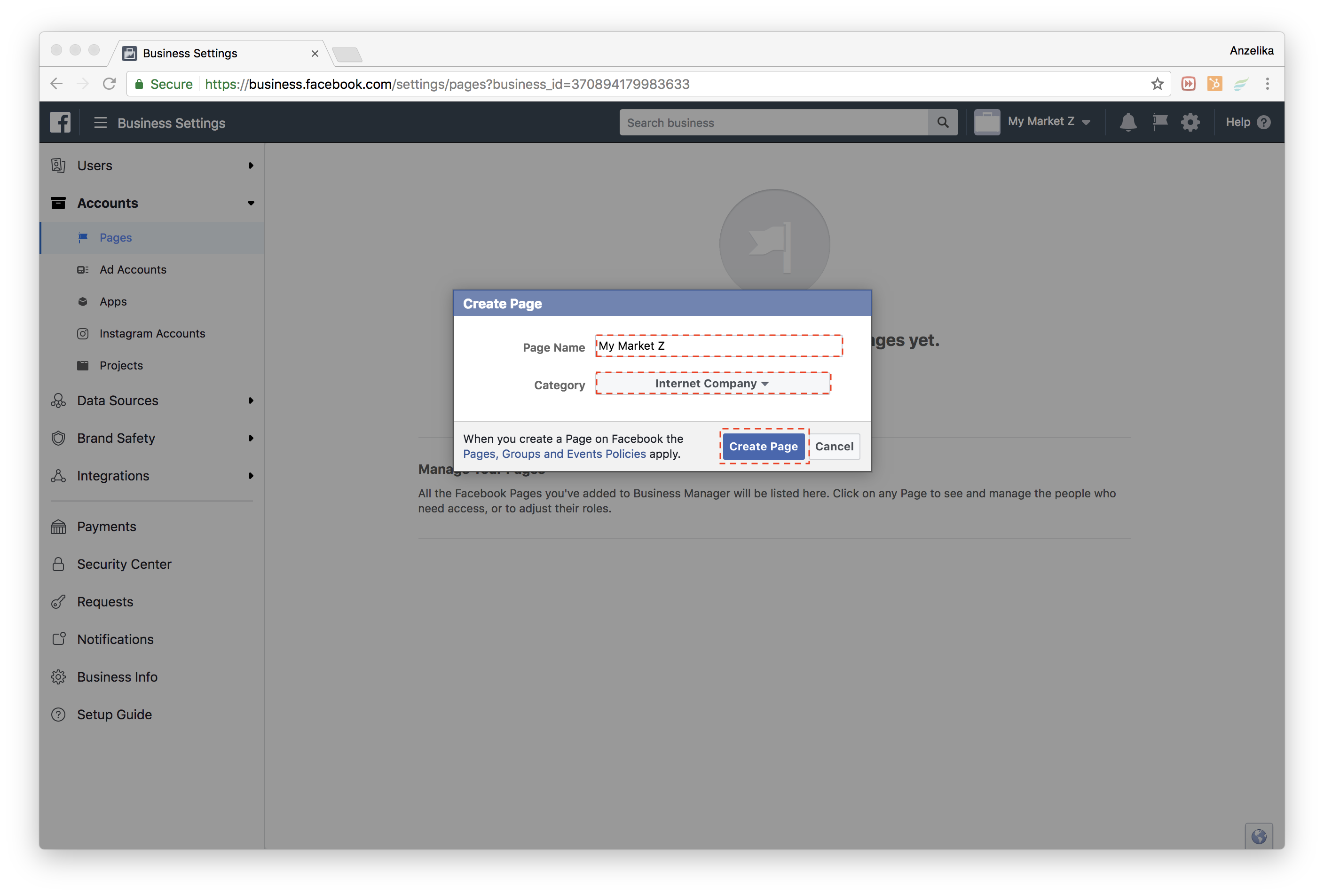This screenshot has width=1324, height=896.
Task: Bookmark page with the star icon
Action: click(x=1157, y=84)
